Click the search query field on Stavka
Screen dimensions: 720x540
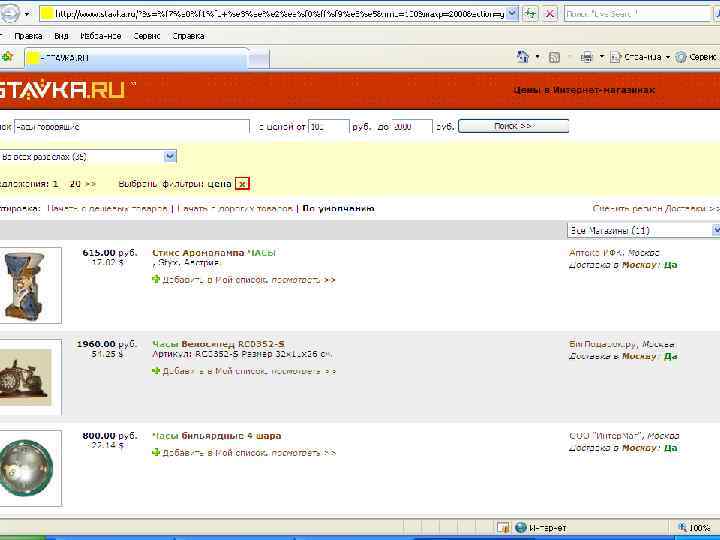pos(132,127)
